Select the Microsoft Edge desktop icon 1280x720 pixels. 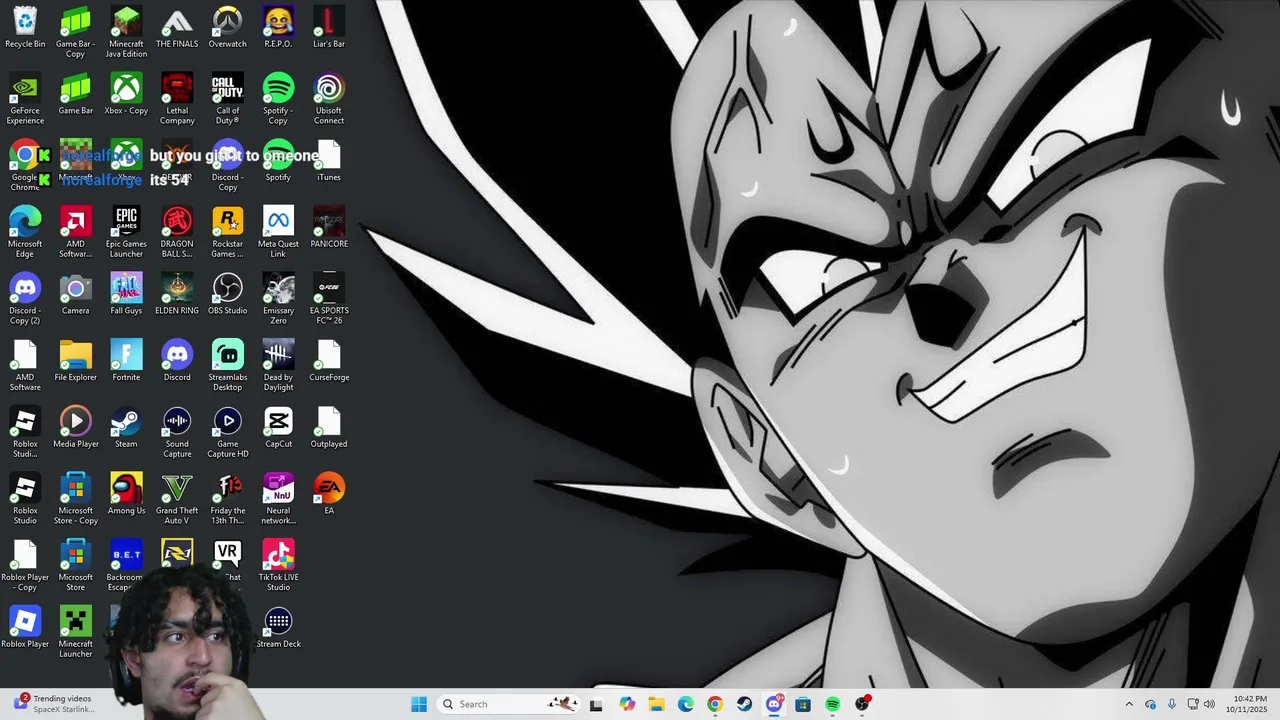click(25, 233)
